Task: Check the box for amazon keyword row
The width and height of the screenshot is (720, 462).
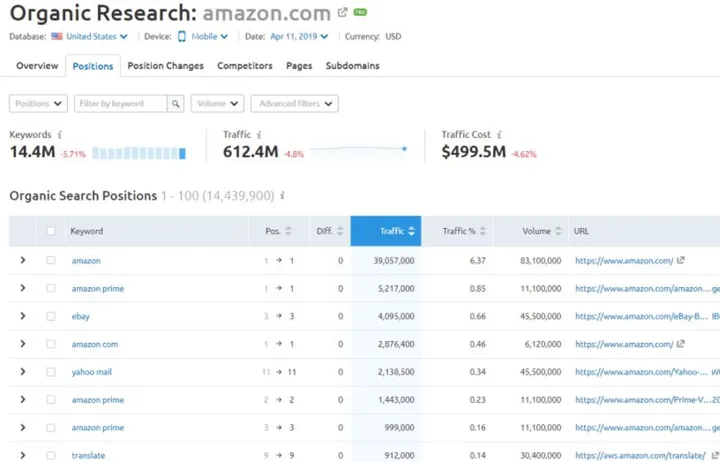Action: coord(51,260)
